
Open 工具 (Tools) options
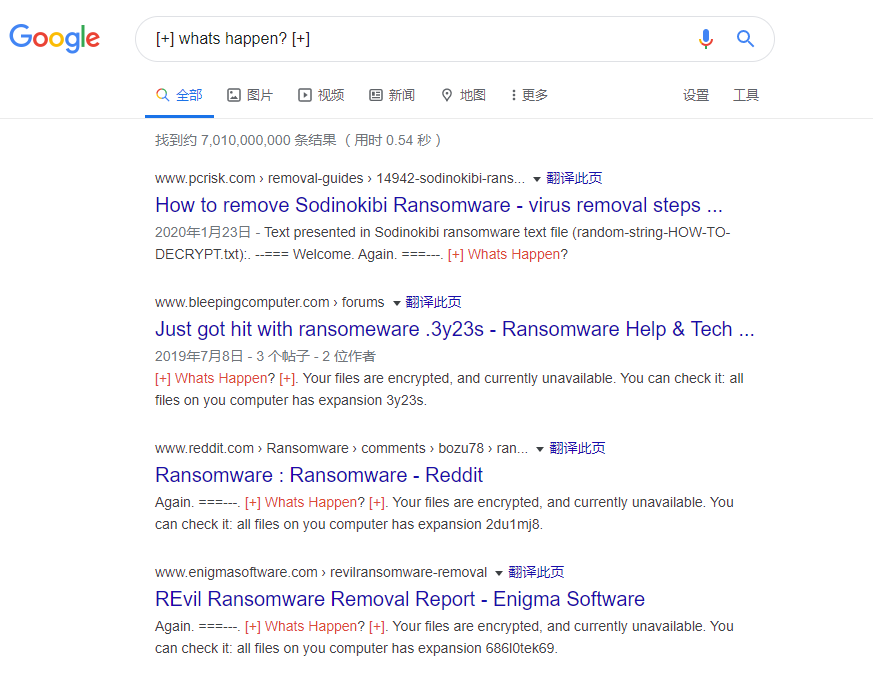(746, 95)
